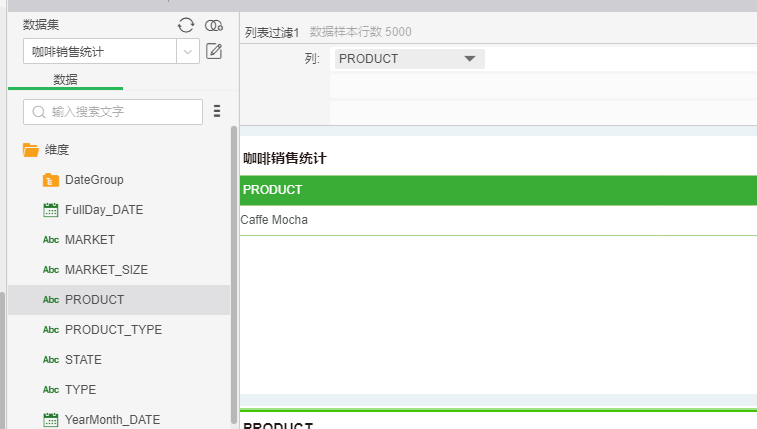Collapse the 维度 dimension group
Screen dimensions: 757x429
56,150
